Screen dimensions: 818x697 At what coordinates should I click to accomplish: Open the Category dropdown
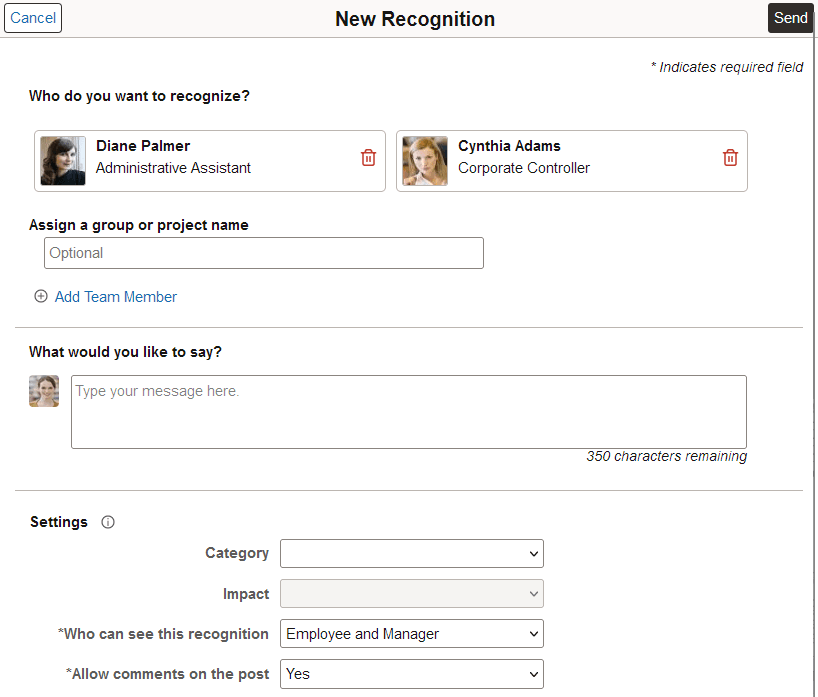(412, 553)
